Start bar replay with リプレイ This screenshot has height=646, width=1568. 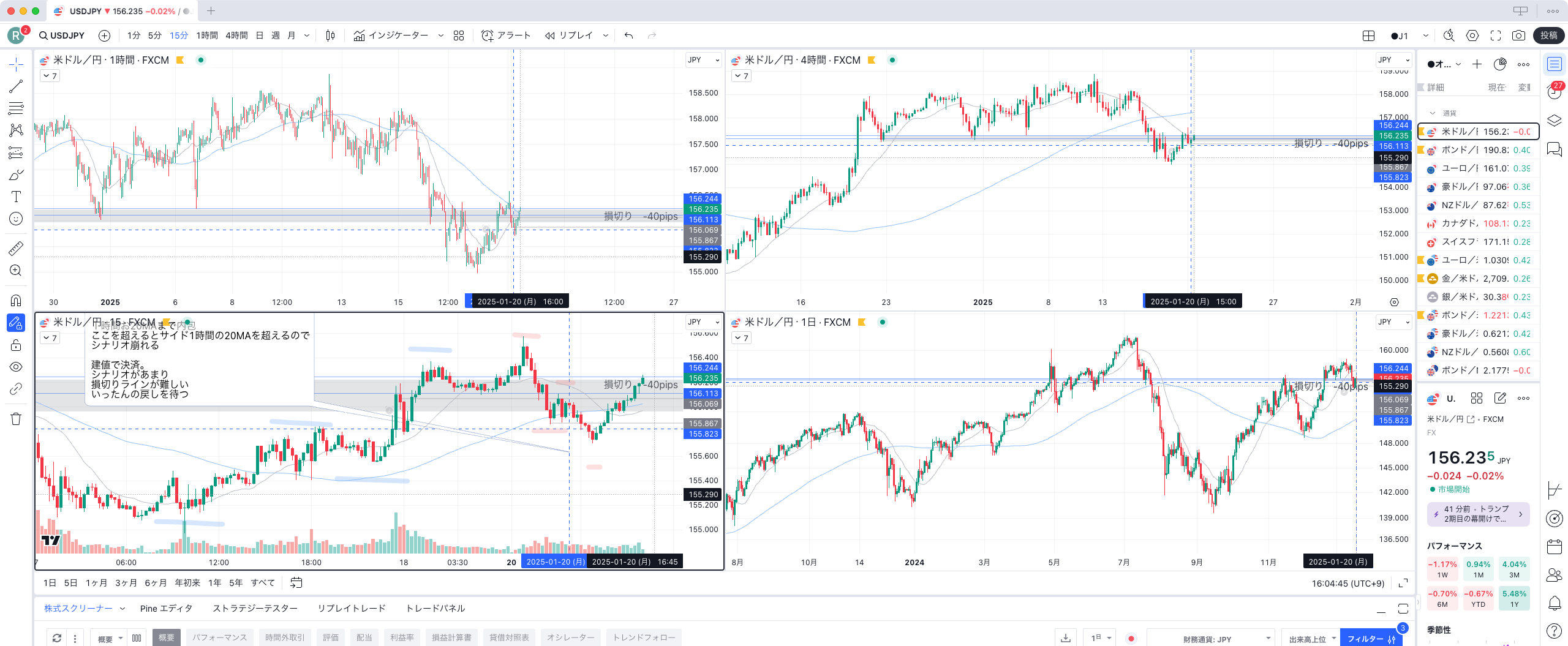pos(568,36)
